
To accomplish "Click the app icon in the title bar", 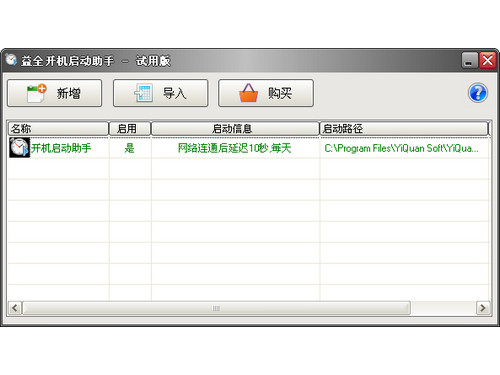I will point(11,60).
